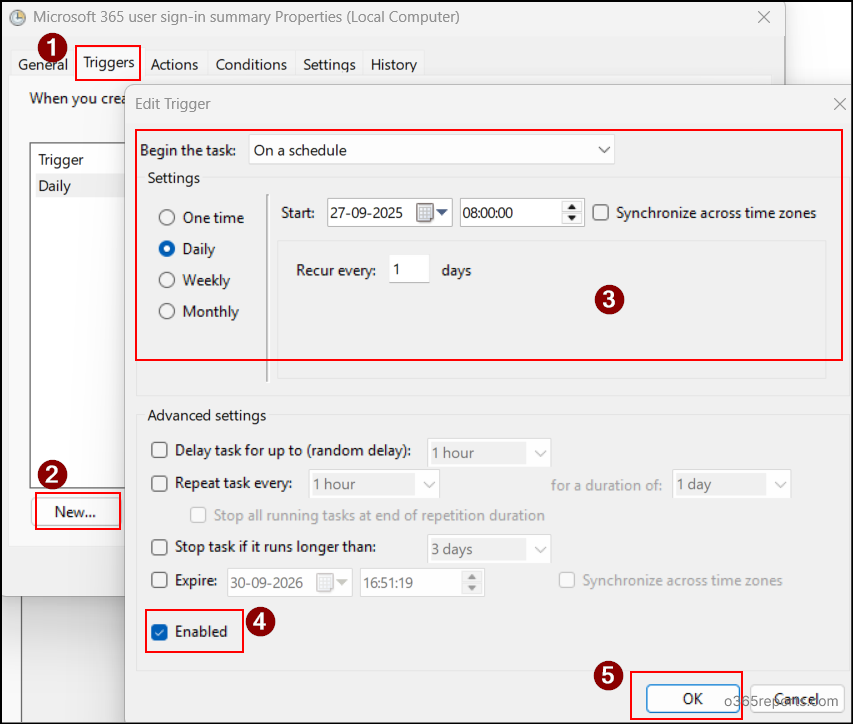
Task: Select the Monthly radio button
Action: pos(167,311)
